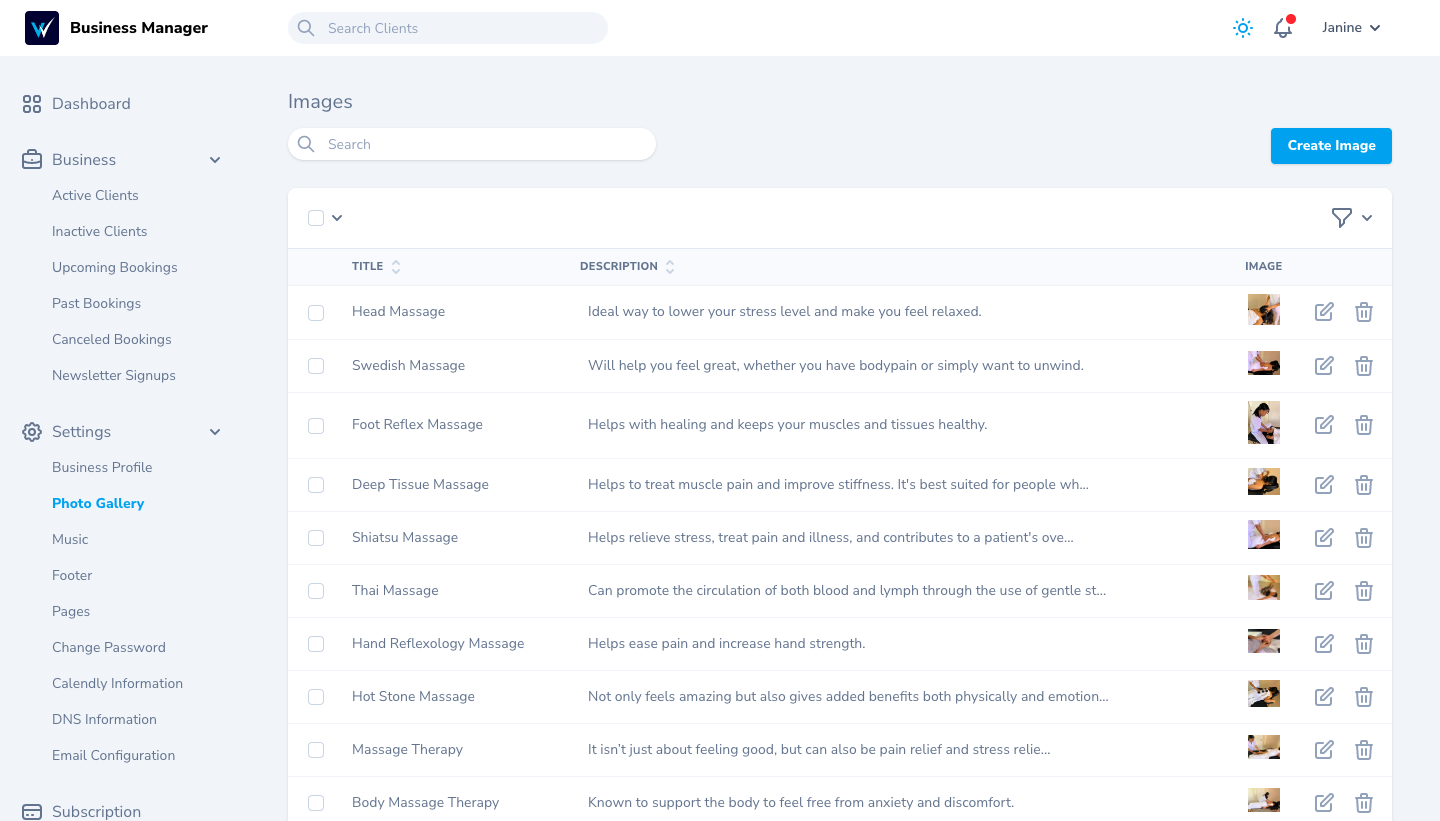1440x821 pixels.
Task: Tick the Hand Reflexology Massage checkbox
Action: click(x=316, y=644)
